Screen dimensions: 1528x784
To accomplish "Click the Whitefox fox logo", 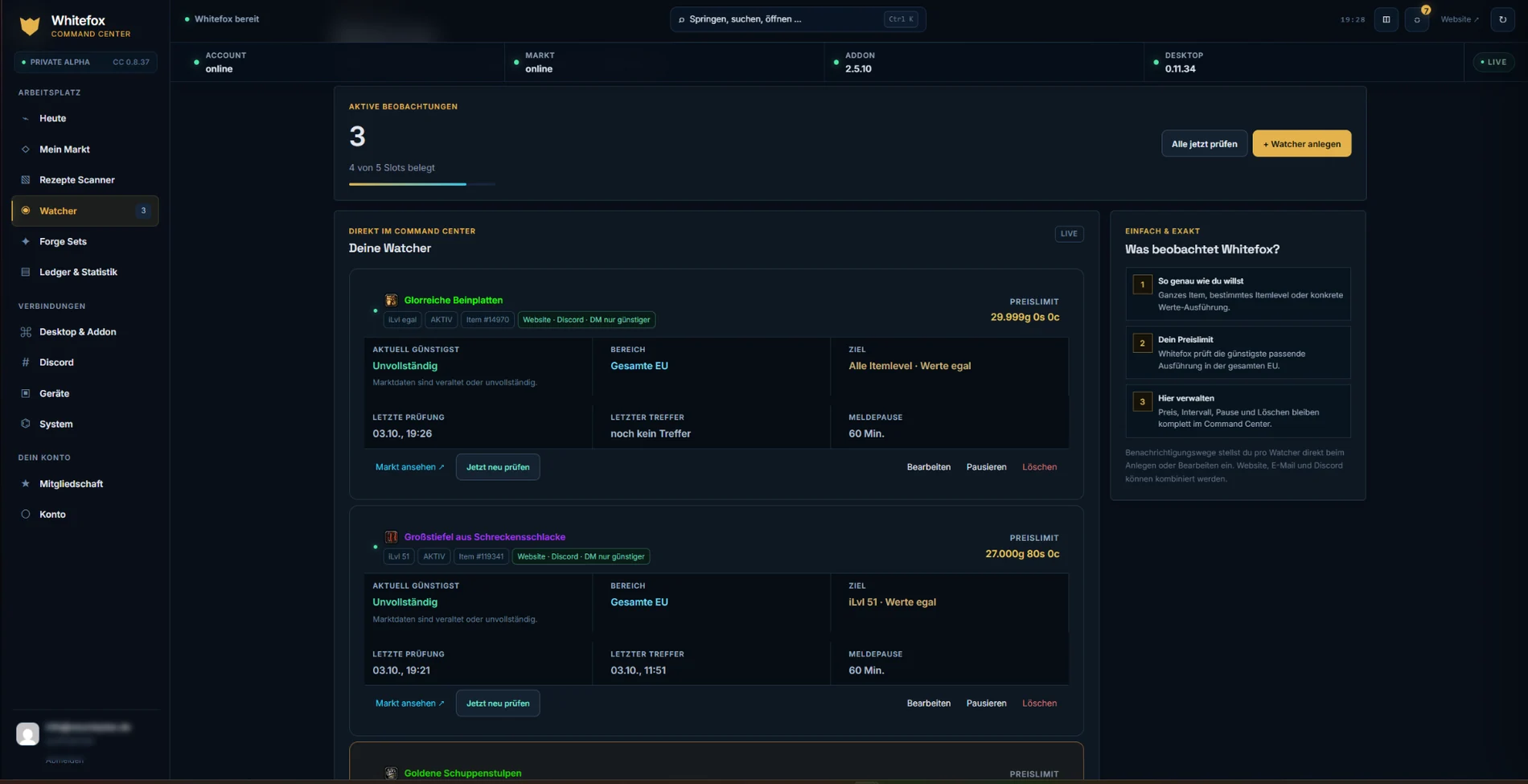I will 30,26.
